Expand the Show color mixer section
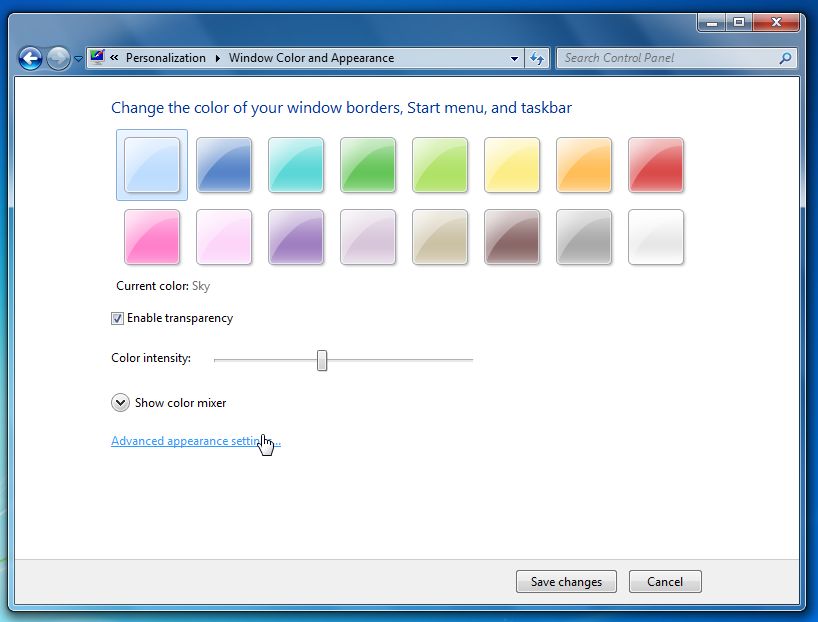Viewport: 818px width, 622px height. 120,403
